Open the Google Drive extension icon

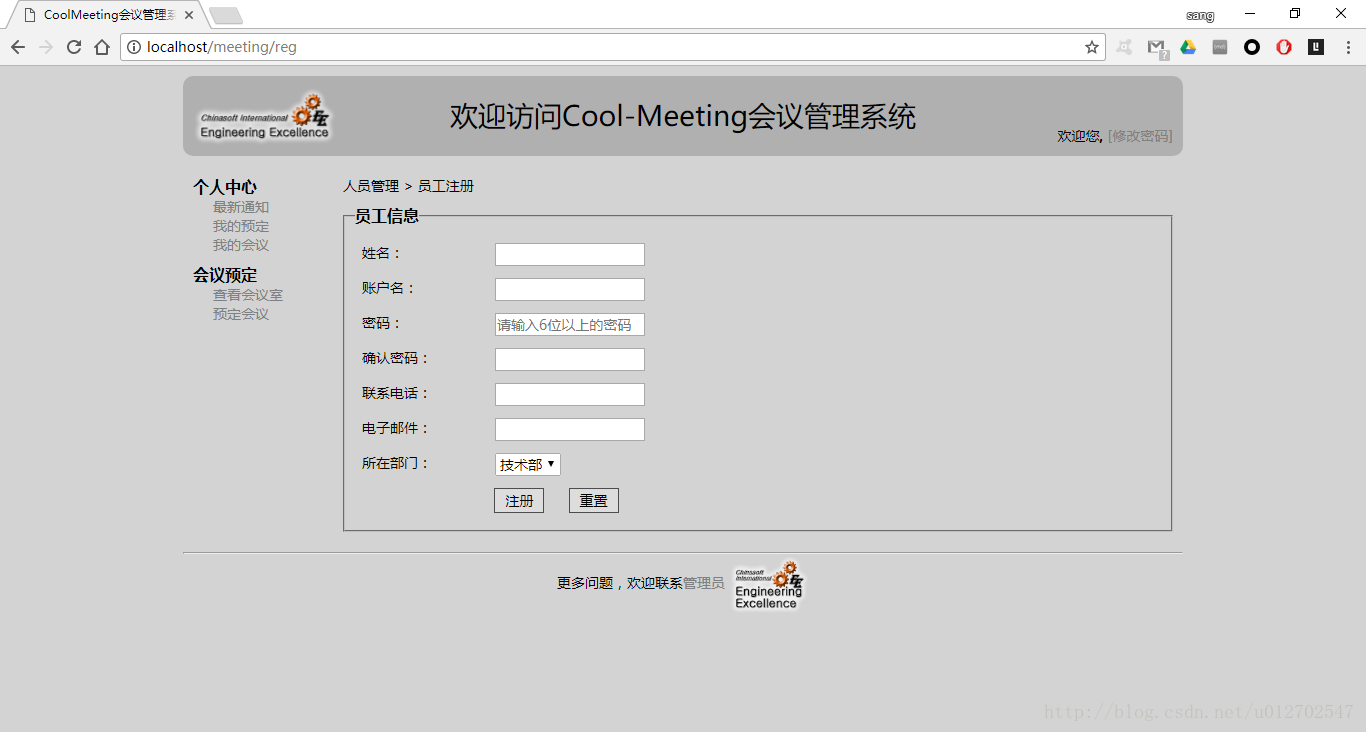pyautogui.click(x=1188, y=47)
